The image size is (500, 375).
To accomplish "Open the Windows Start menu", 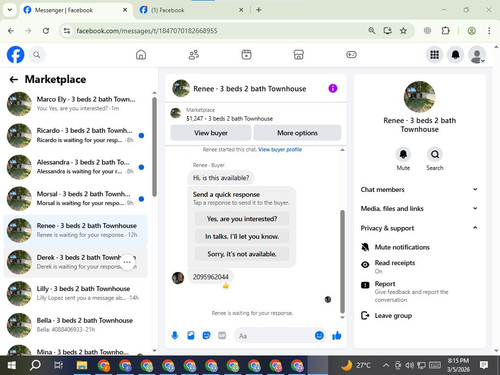I will [x=11, y=365].
